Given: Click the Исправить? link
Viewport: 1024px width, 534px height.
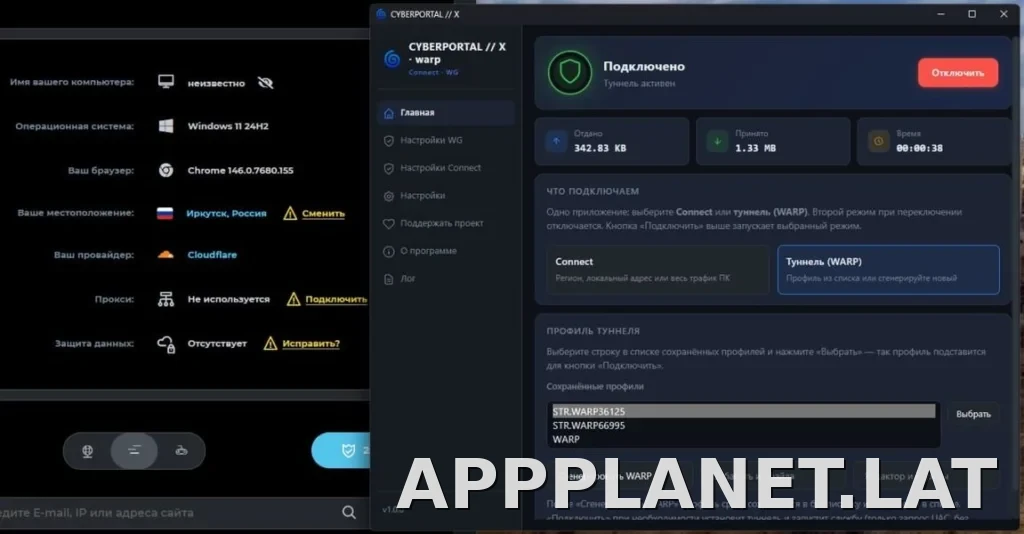Looking at the screenshot, I should [x=311, y=343].
